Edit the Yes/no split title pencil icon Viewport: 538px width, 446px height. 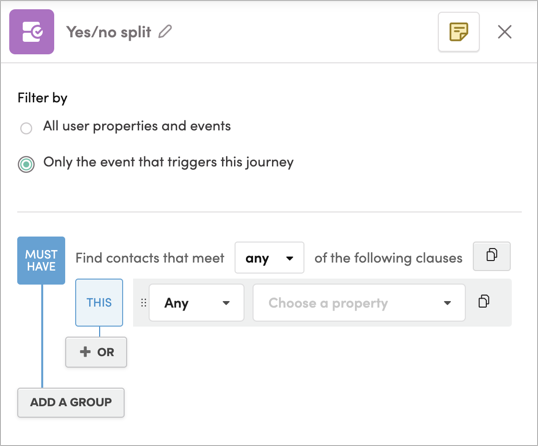(x=165, y=32)
